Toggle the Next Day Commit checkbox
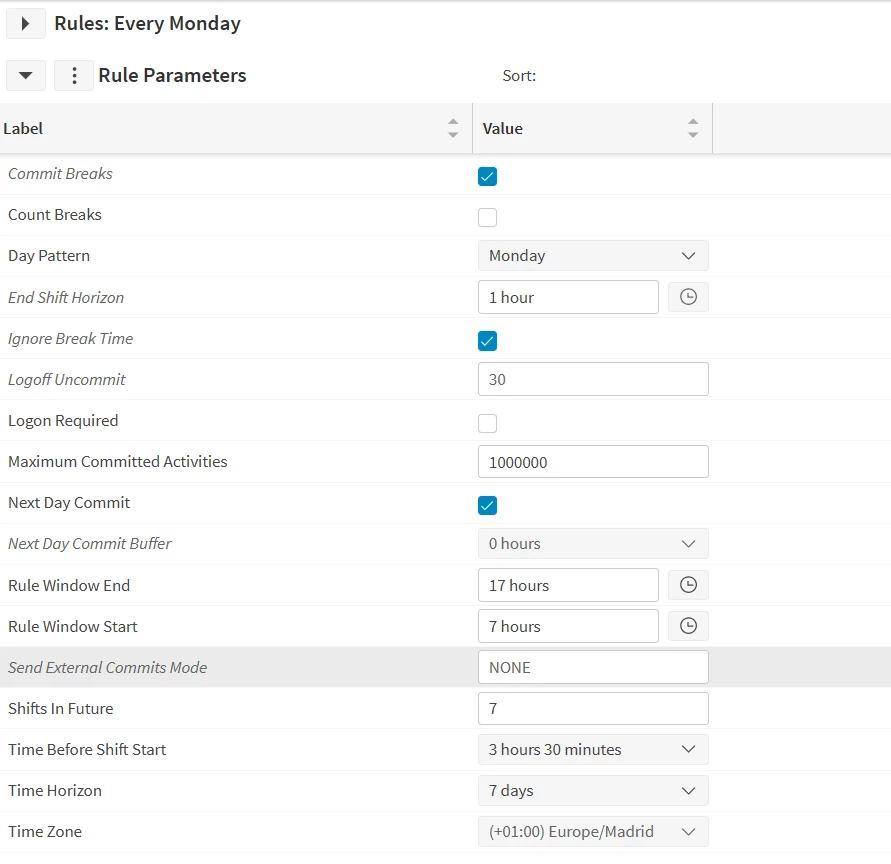The image size is (891, 864). pos(487,505)
